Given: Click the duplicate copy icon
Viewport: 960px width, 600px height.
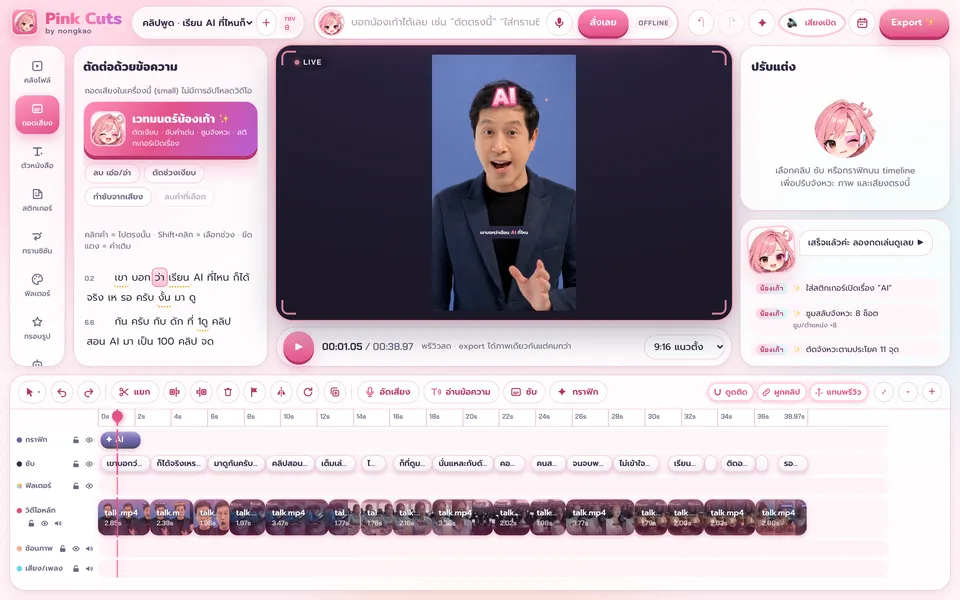Looking at the screenshot, I should (335, 392).
